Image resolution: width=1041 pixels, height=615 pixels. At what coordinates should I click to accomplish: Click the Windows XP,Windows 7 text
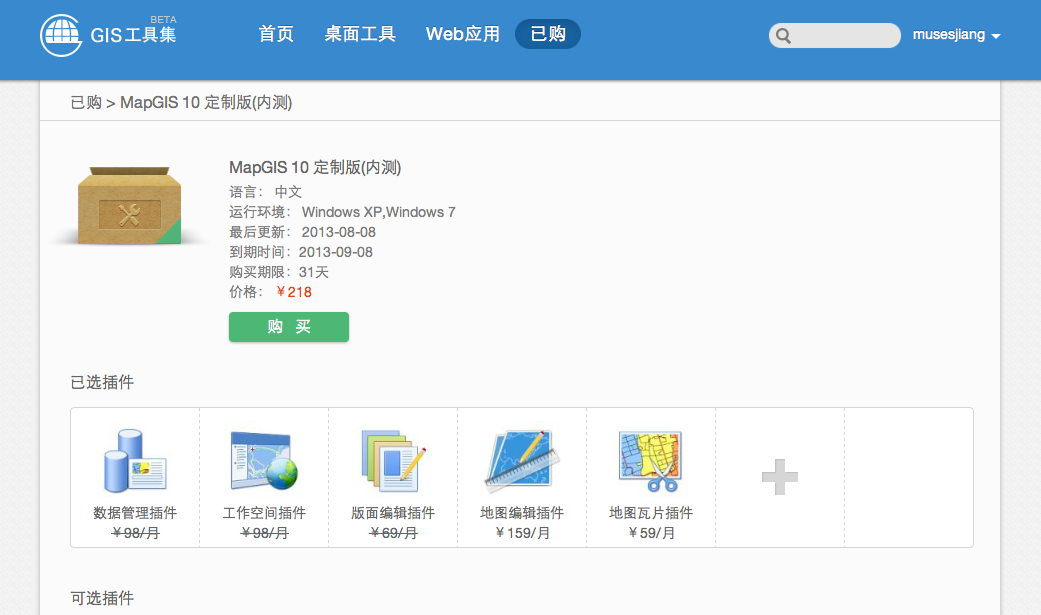click(x=378, y=212)
